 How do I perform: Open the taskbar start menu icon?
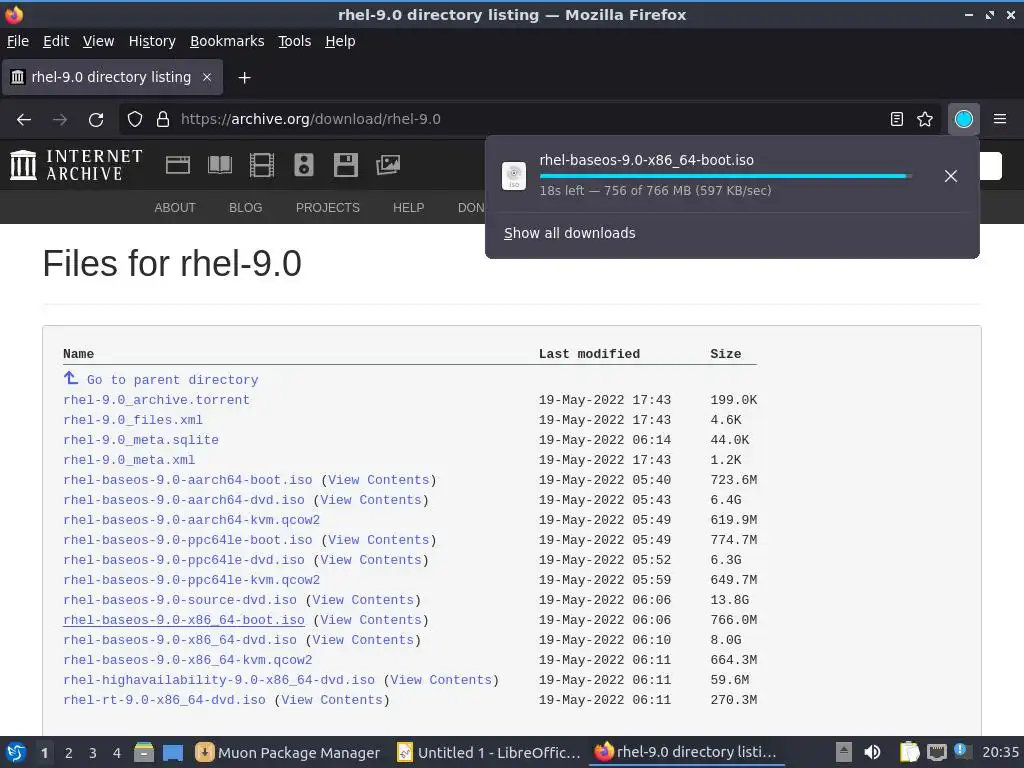tap(16, 753)
